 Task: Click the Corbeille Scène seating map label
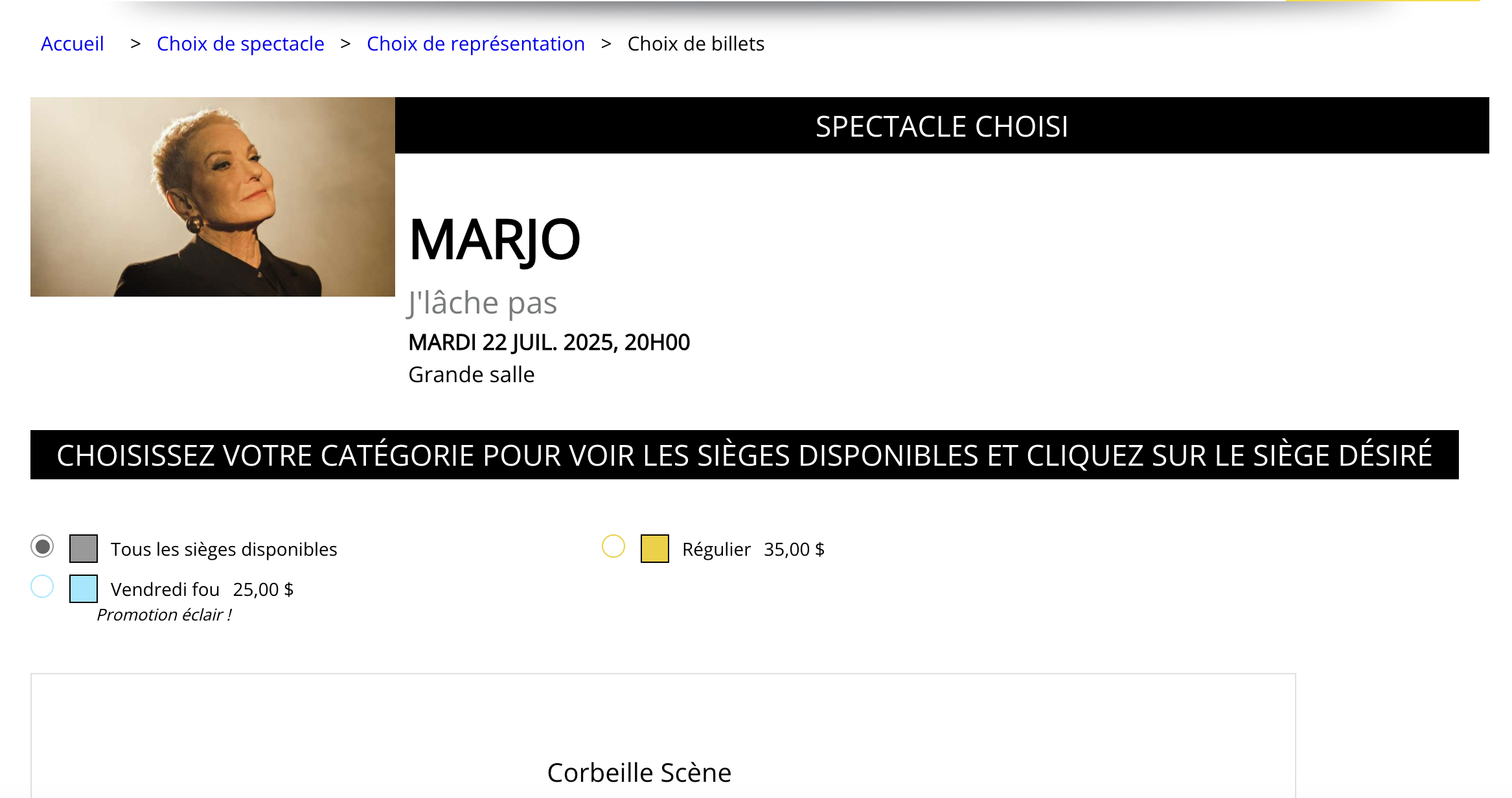639,773
